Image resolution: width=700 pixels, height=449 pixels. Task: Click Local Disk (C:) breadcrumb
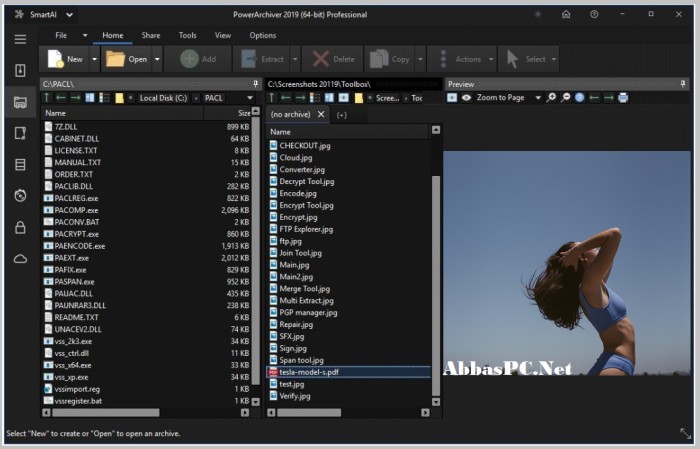tap(163, 98)
